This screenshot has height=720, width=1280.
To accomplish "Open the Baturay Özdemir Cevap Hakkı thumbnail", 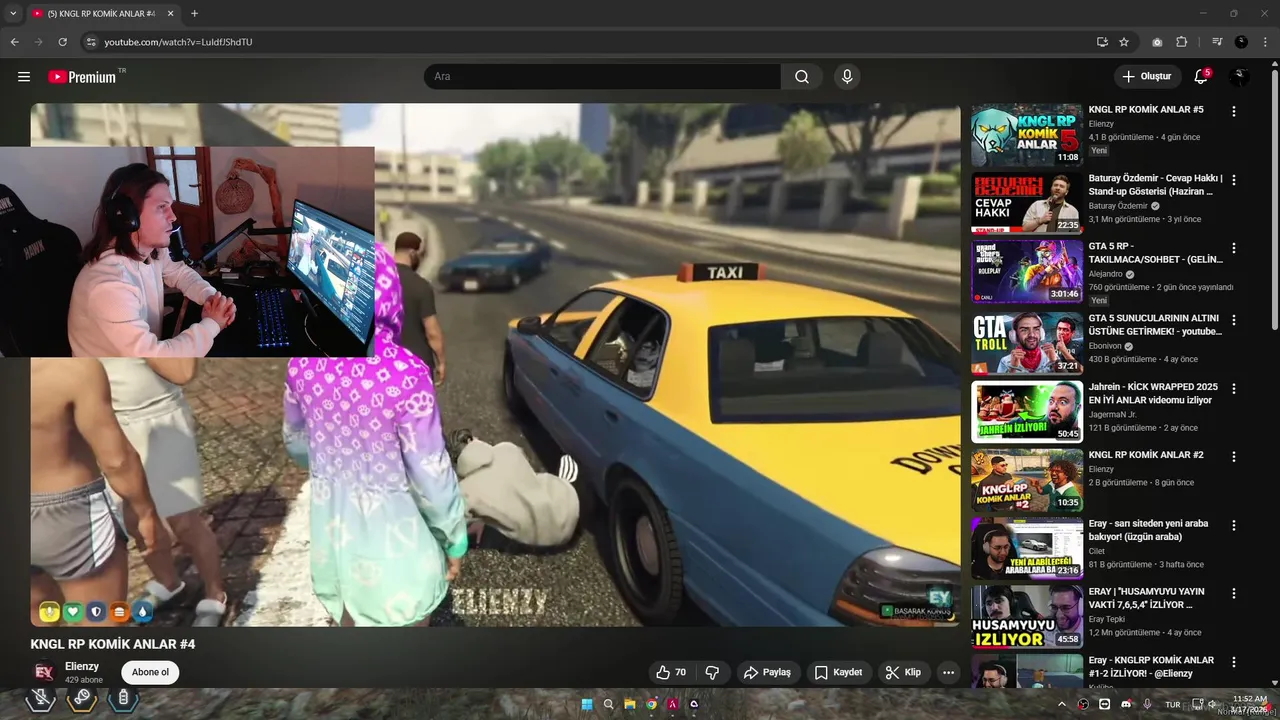I will [x=1027, y=203].
